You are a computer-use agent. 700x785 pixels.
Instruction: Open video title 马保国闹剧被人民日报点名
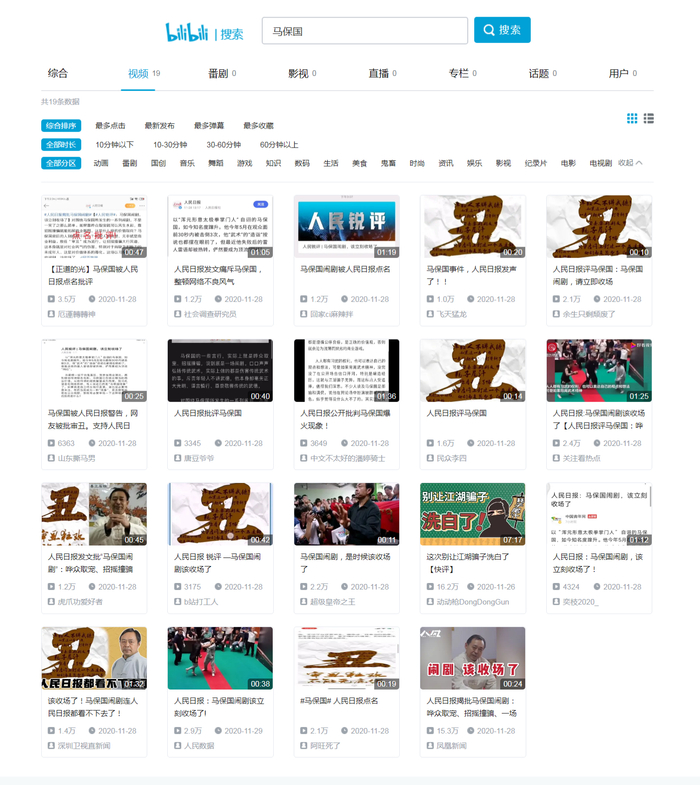pyautogui.click(x=345, y=269)
